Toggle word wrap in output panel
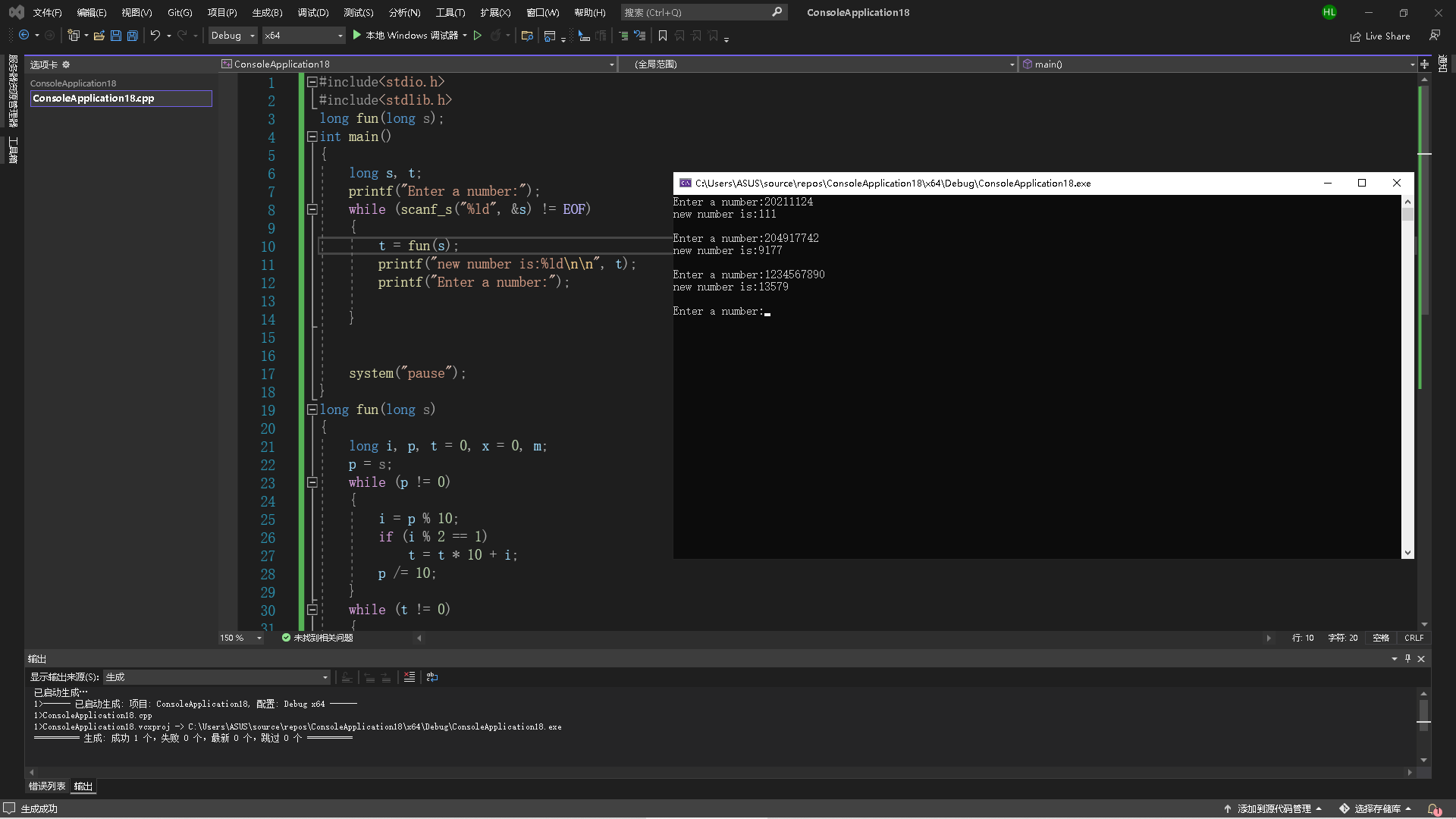Viewport: 1456px width, 819px height. click(432, 677)
